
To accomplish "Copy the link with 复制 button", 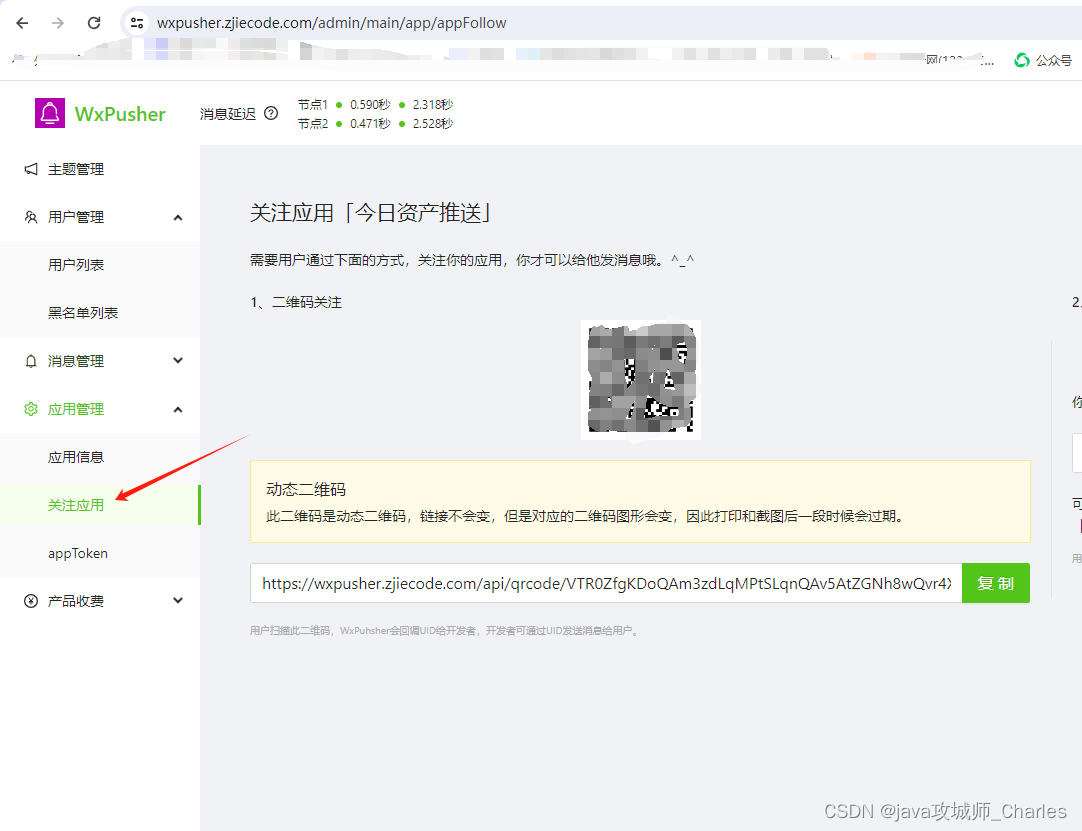I will click(x=996, y=583).
